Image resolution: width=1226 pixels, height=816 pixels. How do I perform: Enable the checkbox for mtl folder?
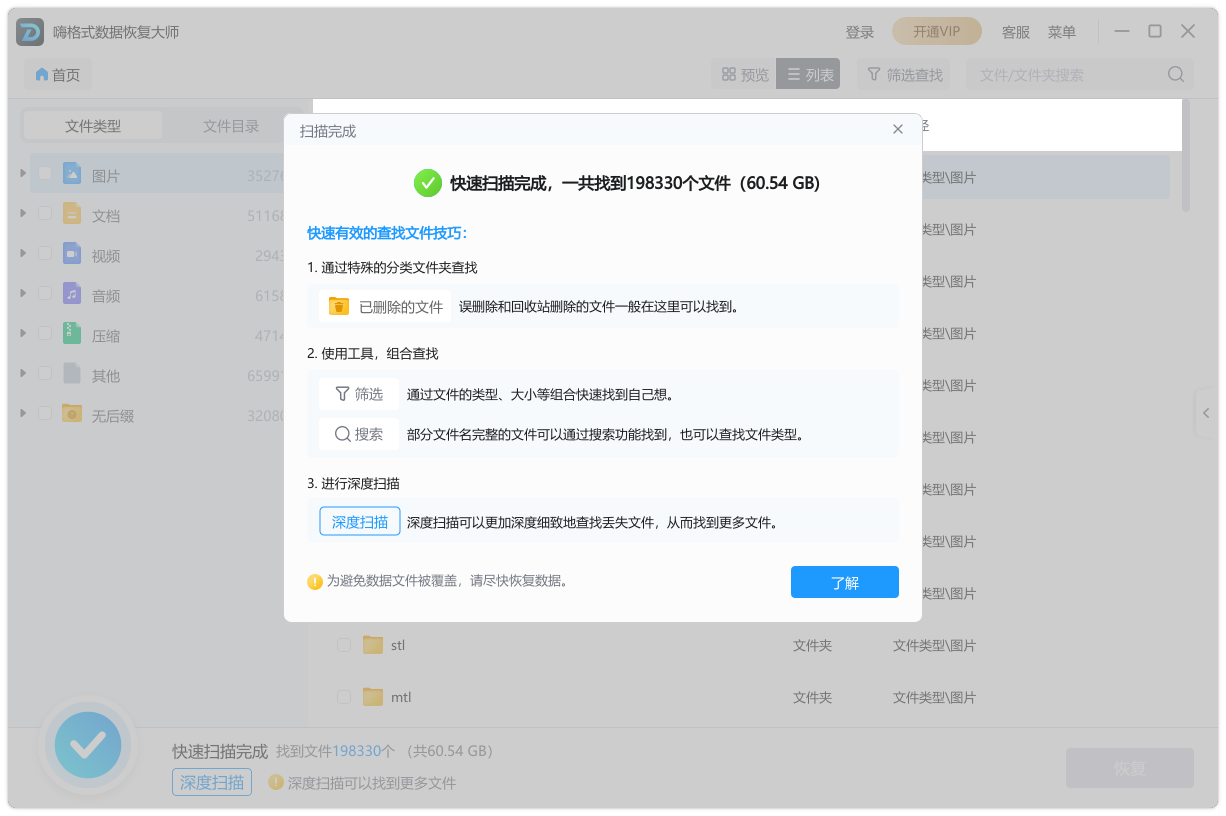pos(344,697)
